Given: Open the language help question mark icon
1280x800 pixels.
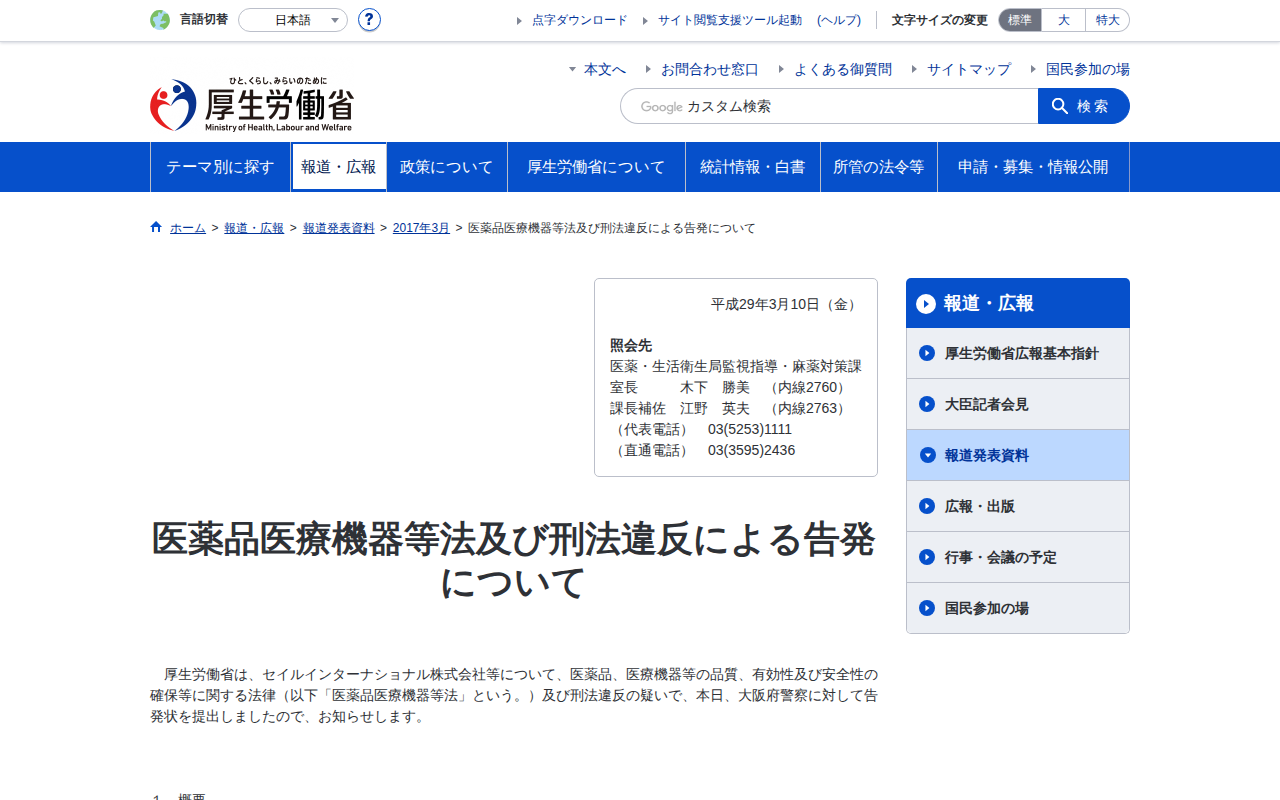Looking at the screenshot, I should point(369,20).
